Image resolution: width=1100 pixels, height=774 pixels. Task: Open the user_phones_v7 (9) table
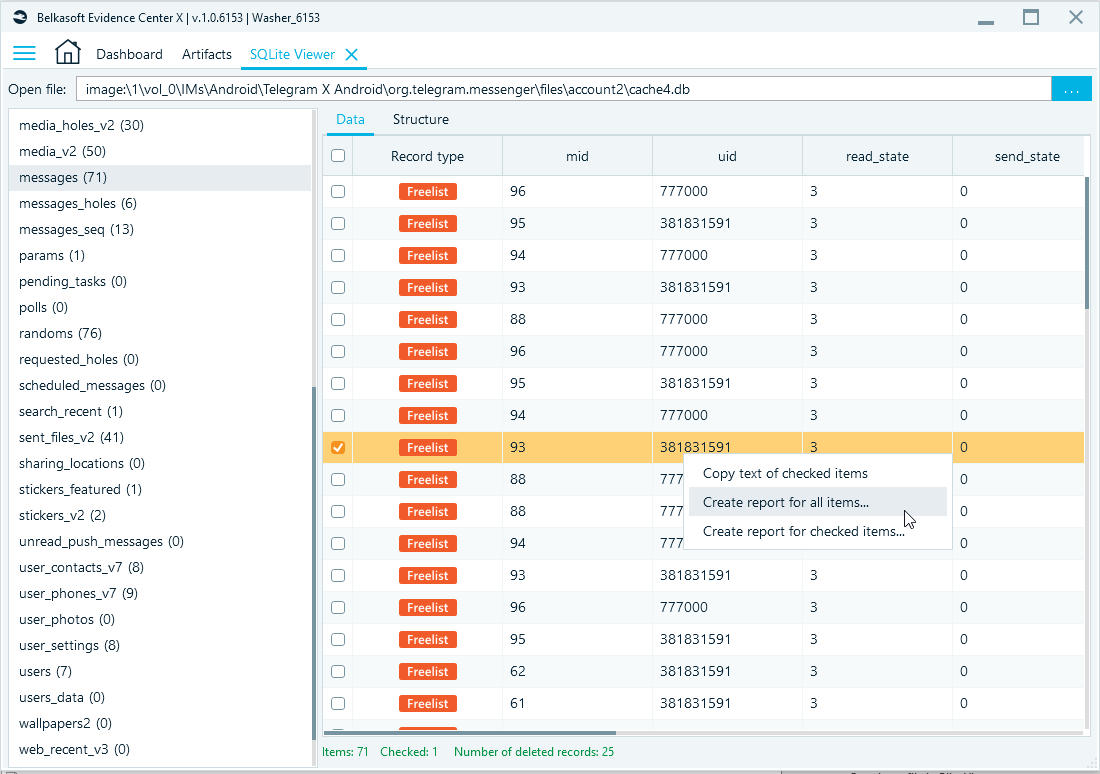[x=159, y=594]
